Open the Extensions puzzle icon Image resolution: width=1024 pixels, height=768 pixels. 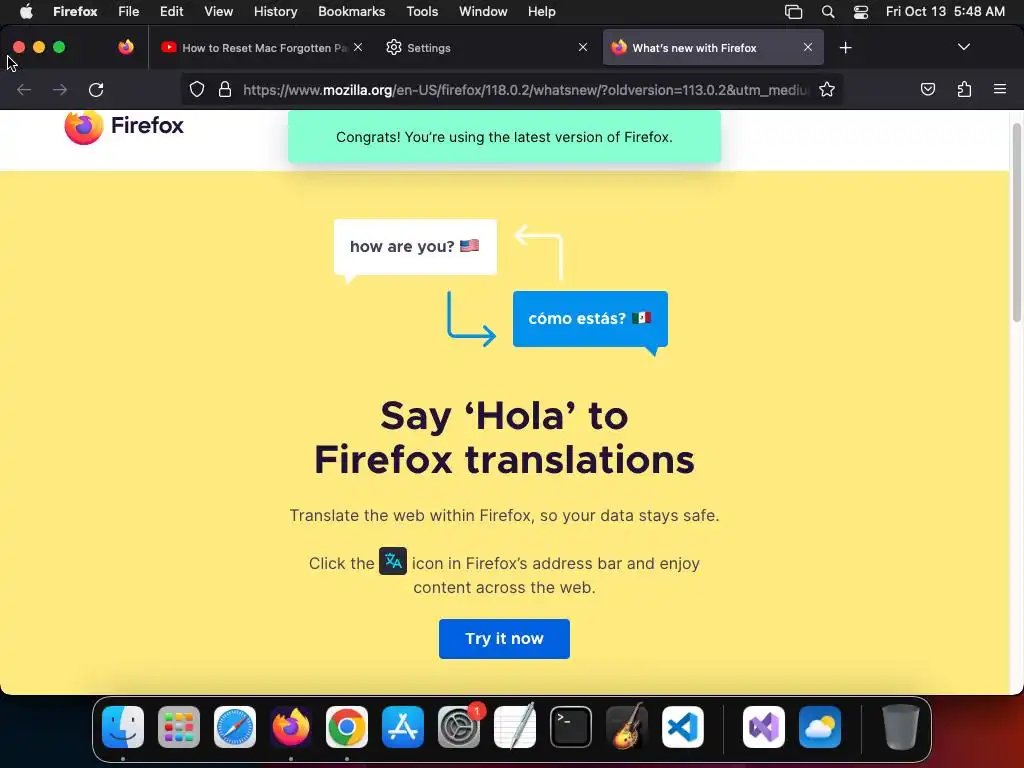click(x=964, y=89)
